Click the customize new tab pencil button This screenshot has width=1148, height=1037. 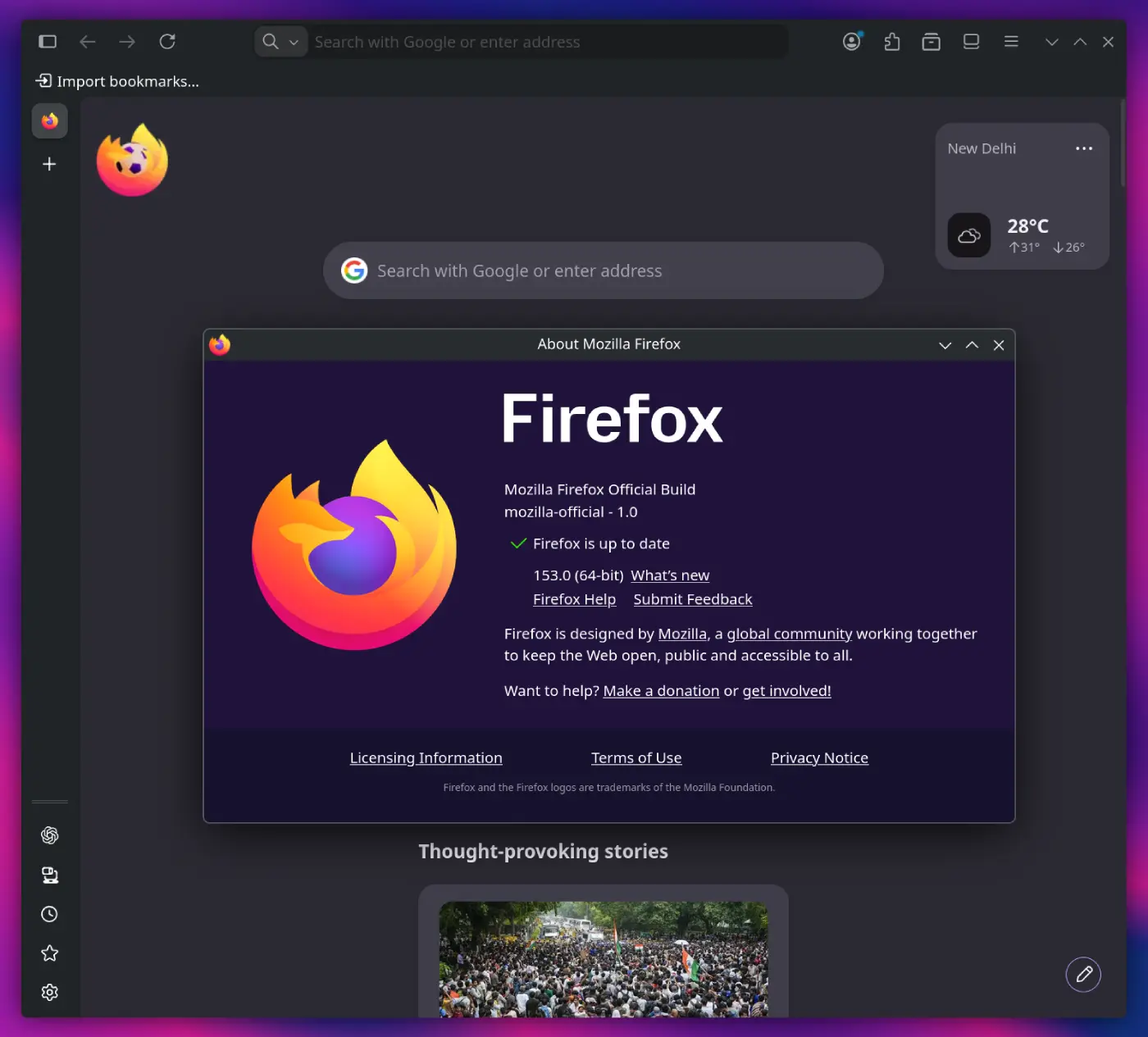tap(1083, 975)
